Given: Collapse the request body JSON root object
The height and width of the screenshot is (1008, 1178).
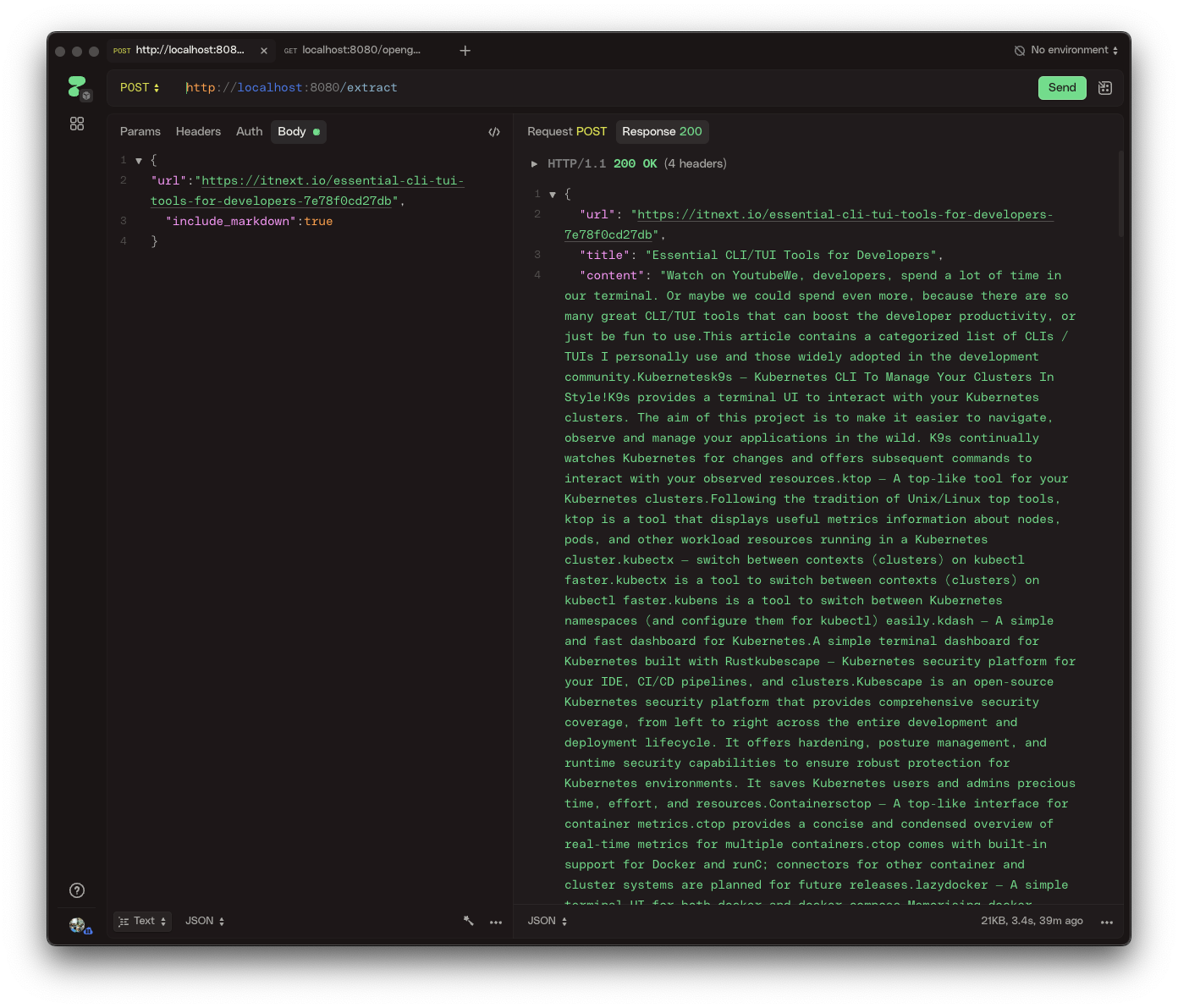Looking at the screenshot, I should pos(139,161).
